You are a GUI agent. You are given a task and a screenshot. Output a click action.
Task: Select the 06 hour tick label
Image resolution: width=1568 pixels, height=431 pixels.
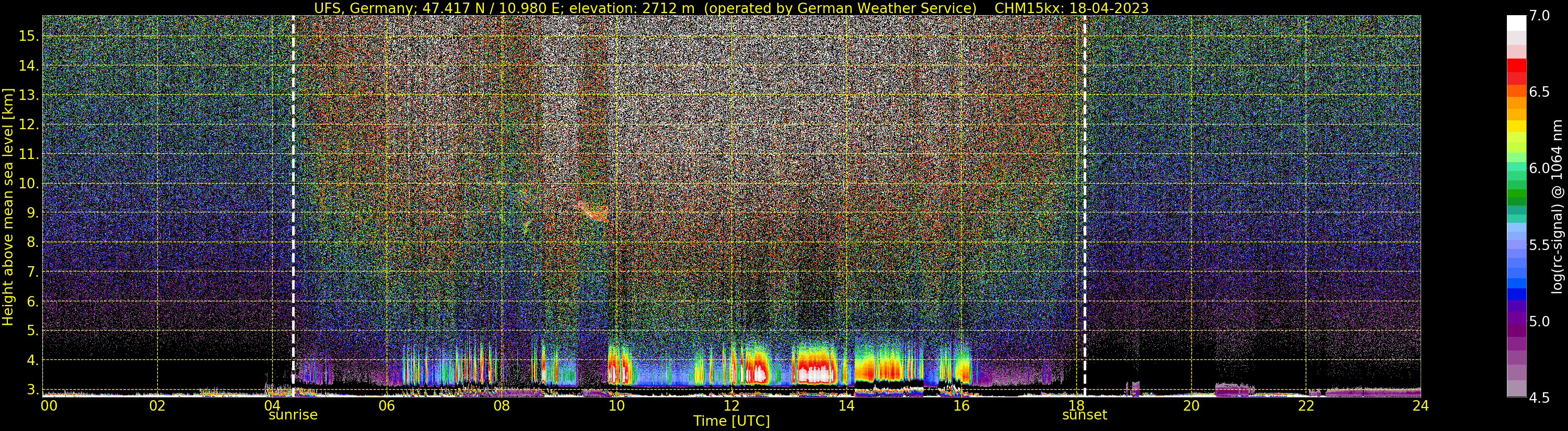point(387,405)
